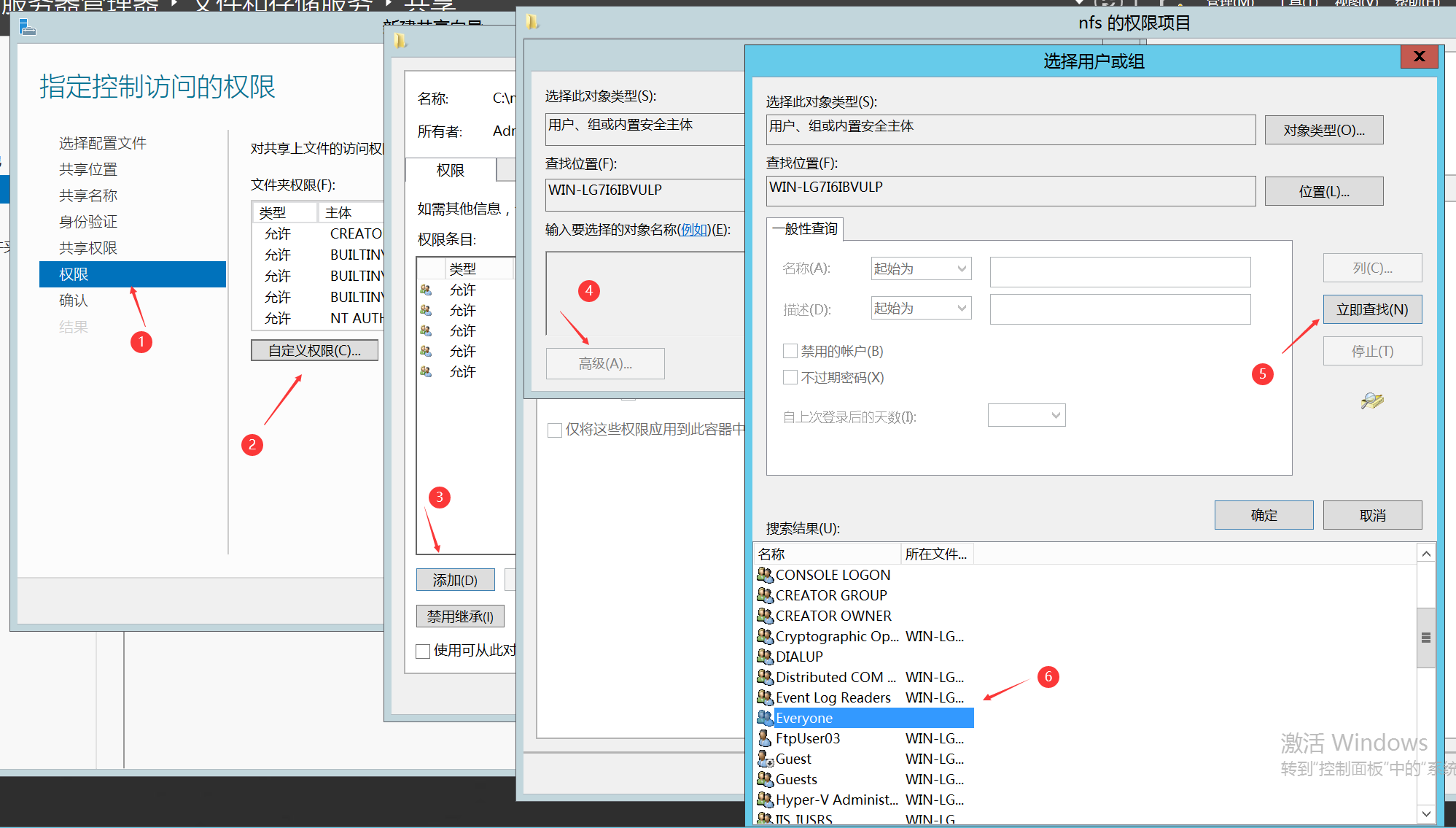Click 立即查找(N) button
Screen dimensions: 1456x828
click(1372, 309)
